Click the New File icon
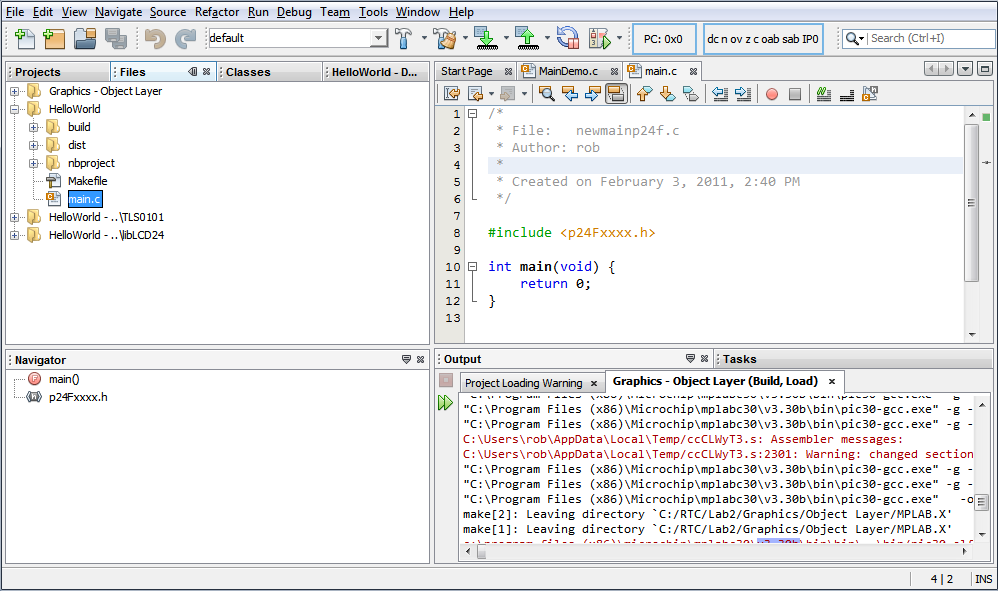Viewport: 998px width, 591px height. [24, 40]
